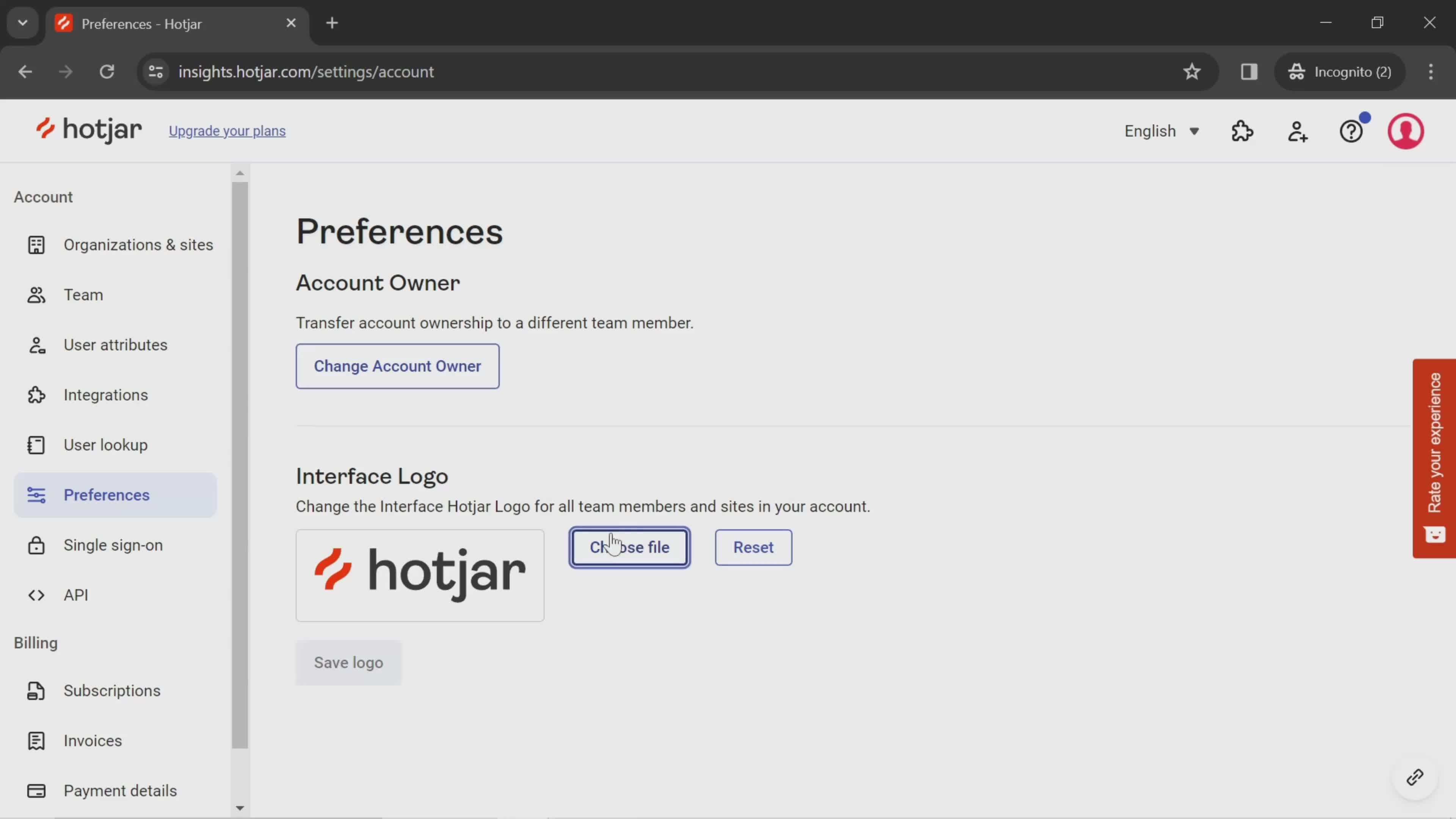
Task: Scroll down the account sidebar
Action: 240,808
